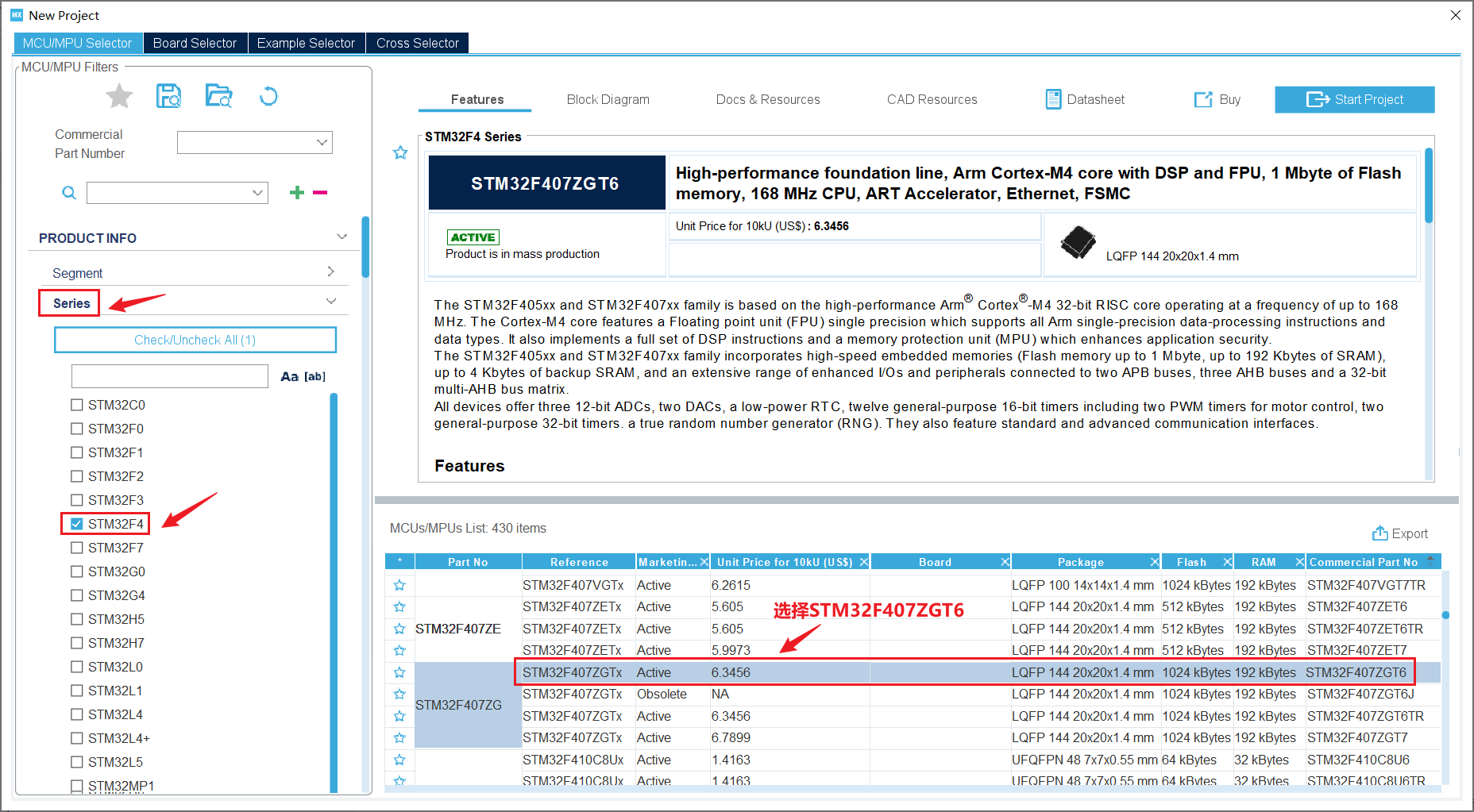Screen dimensions: 1474x812
Task: Check the STM32F1 series checkbox
Action: [x=77, y=452]
